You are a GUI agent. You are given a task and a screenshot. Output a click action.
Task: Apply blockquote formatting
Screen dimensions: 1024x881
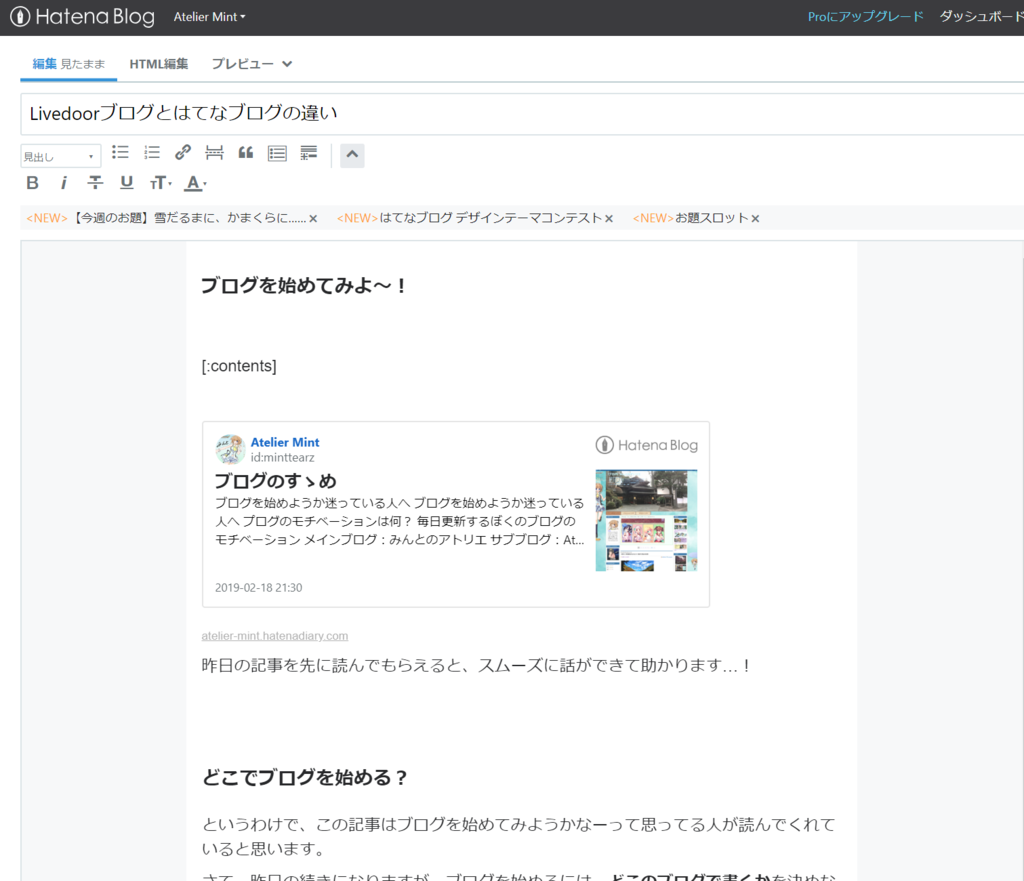click(x=246, y=153)
